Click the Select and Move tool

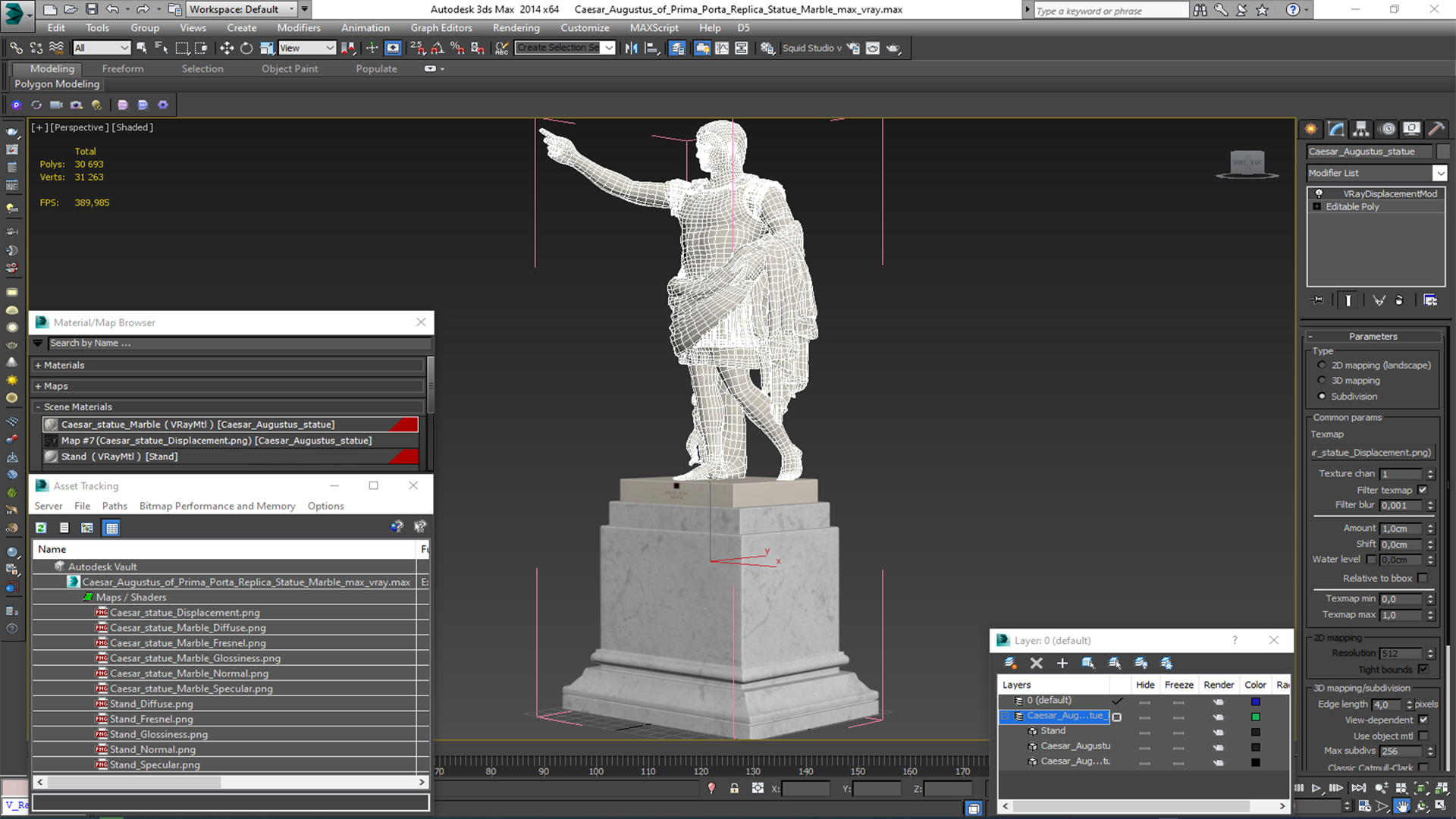226,48
